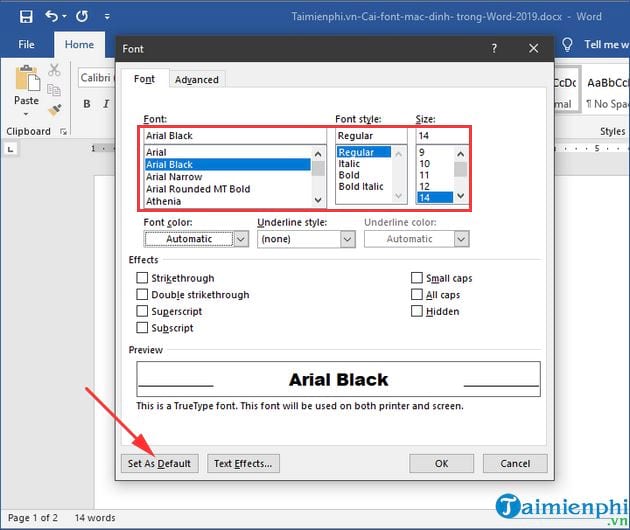Select Athenia in the font list
Image resolution: width=630 pixels, height=530 pixels.
pyautogui.click(x=227, y=201)
